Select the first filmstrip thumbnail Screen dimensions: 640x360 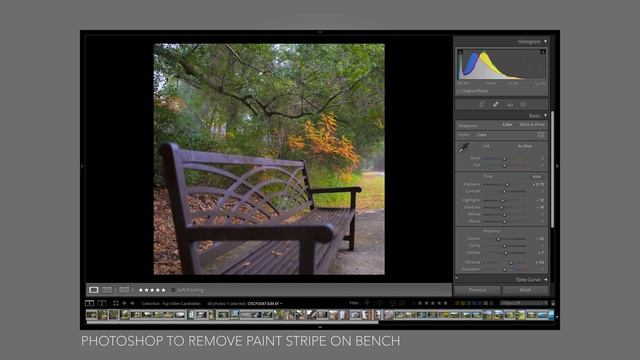[91, 315]
